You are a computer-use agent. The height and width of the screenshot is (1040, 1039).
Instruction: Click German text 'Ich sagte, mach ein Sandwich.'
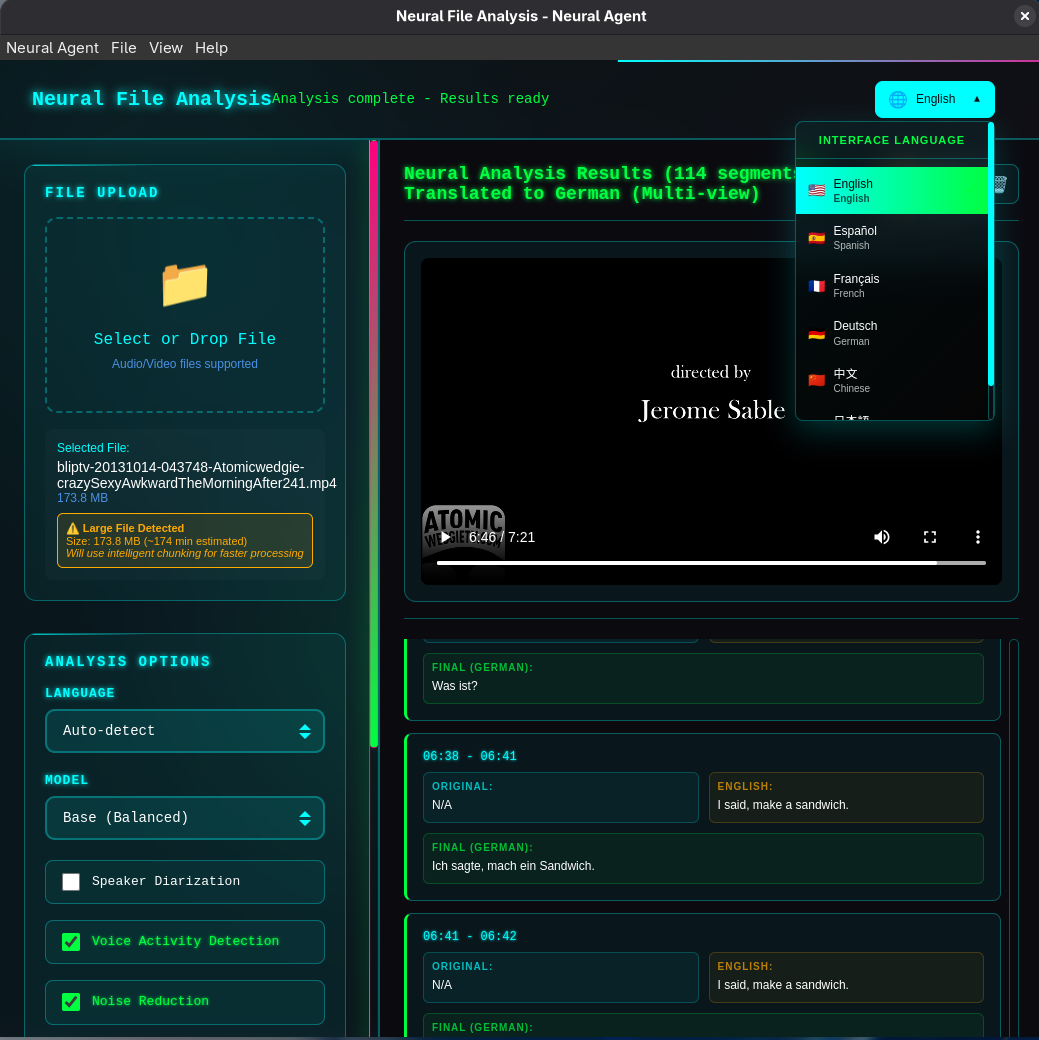click(x=513, y=866)
